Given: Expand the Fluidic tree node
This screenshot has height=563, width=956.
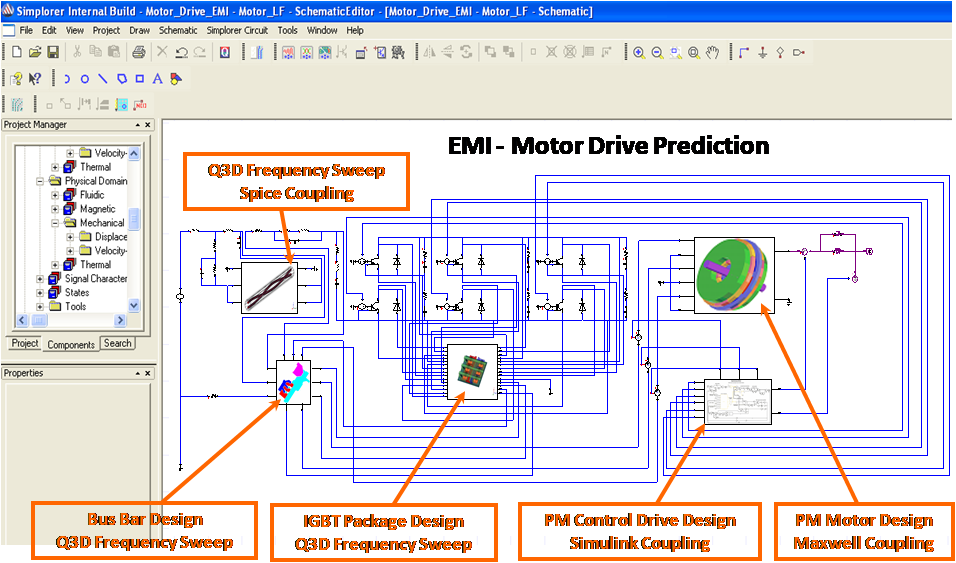Looking at the screenshot, I should (x=55, y=195).
